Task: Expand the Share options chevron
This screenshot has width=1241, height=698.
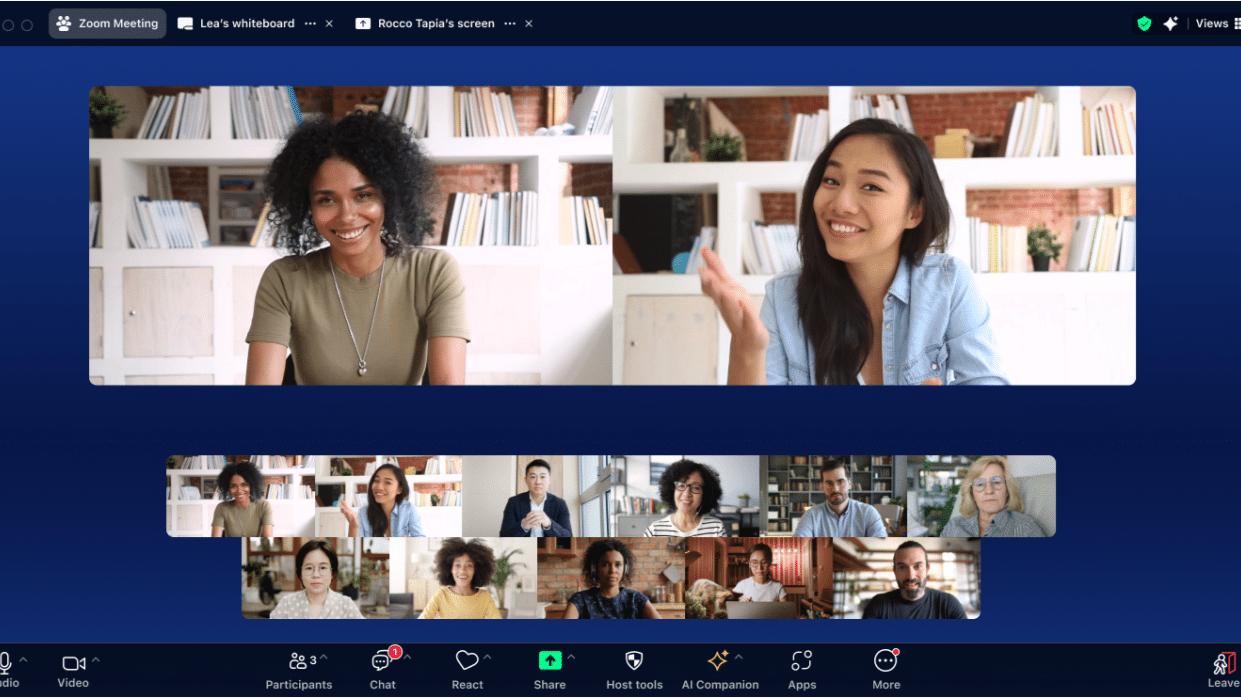Action: pyautogui.click(x=571, y=658)
